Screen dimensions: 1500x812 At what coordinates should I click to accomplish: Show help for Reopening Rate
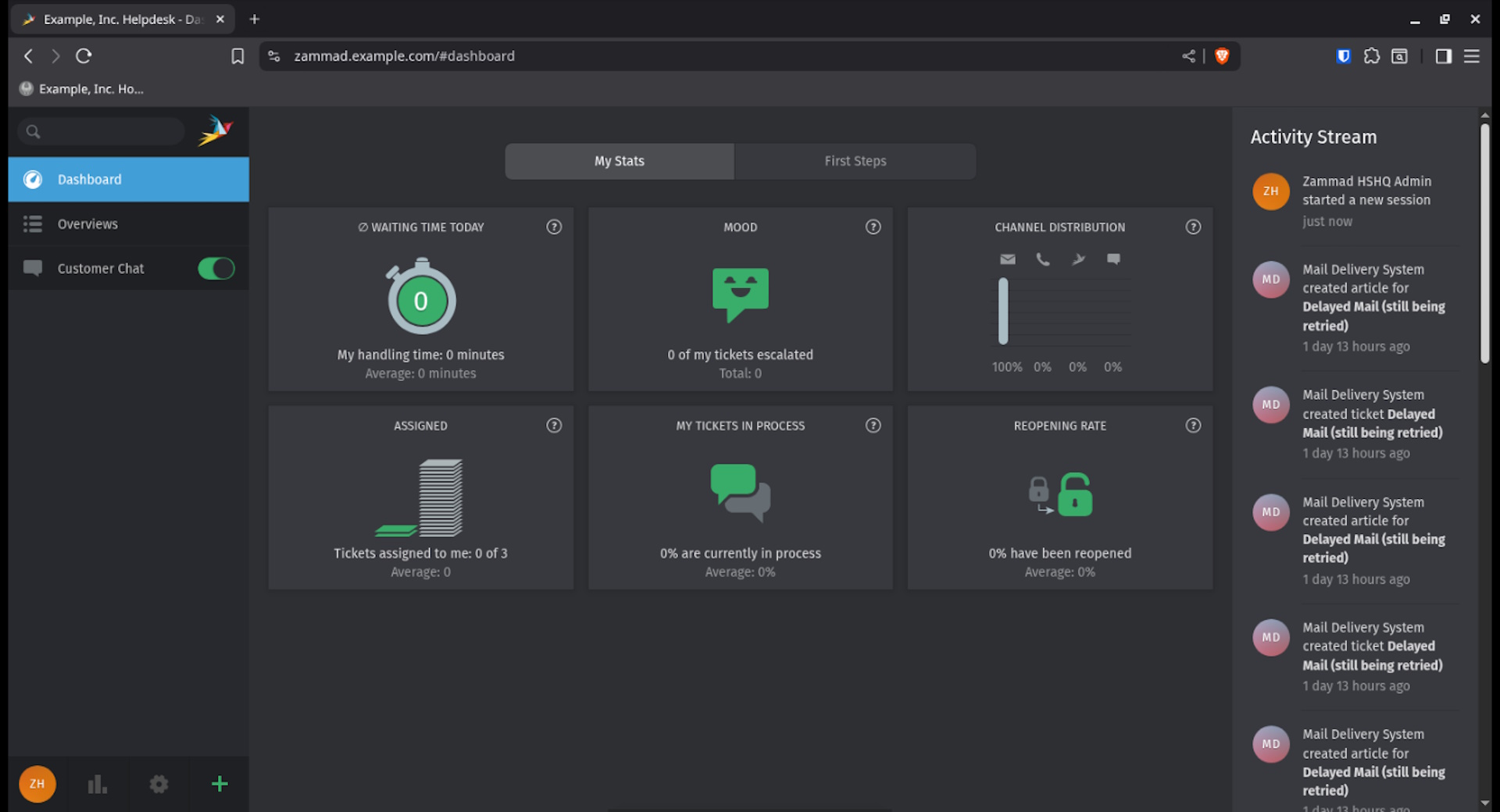[x=1193, y=426]
